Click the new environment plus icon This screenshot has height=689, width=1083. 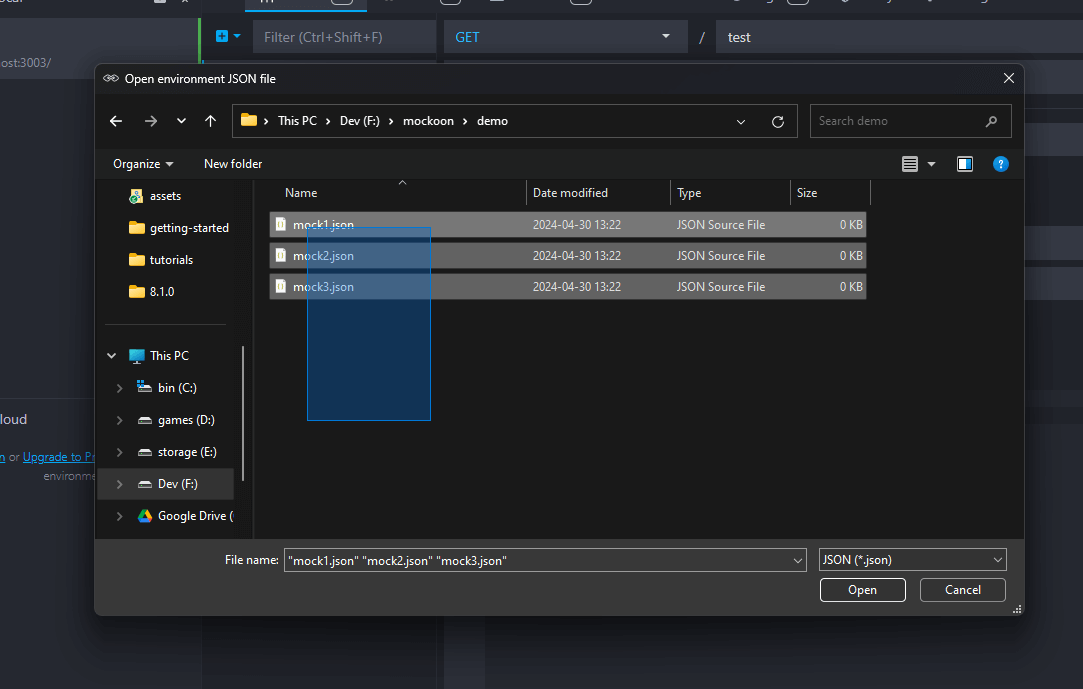coord(223,37)
